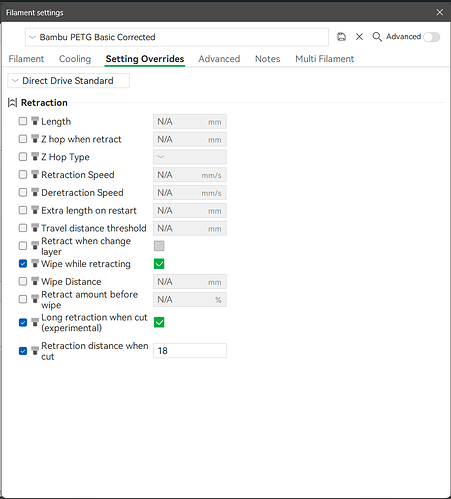Screen dimensions: 451x499
Task: Click the Travel distance threshold field
Action: (x=190, y=228)
